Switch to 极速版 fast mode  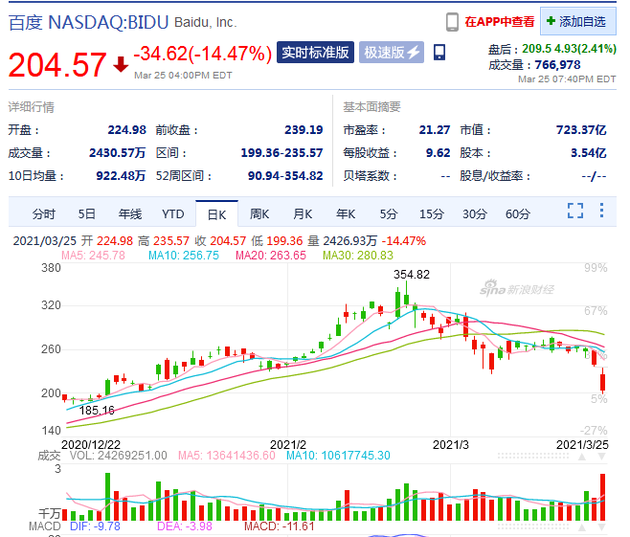point(391,52)
